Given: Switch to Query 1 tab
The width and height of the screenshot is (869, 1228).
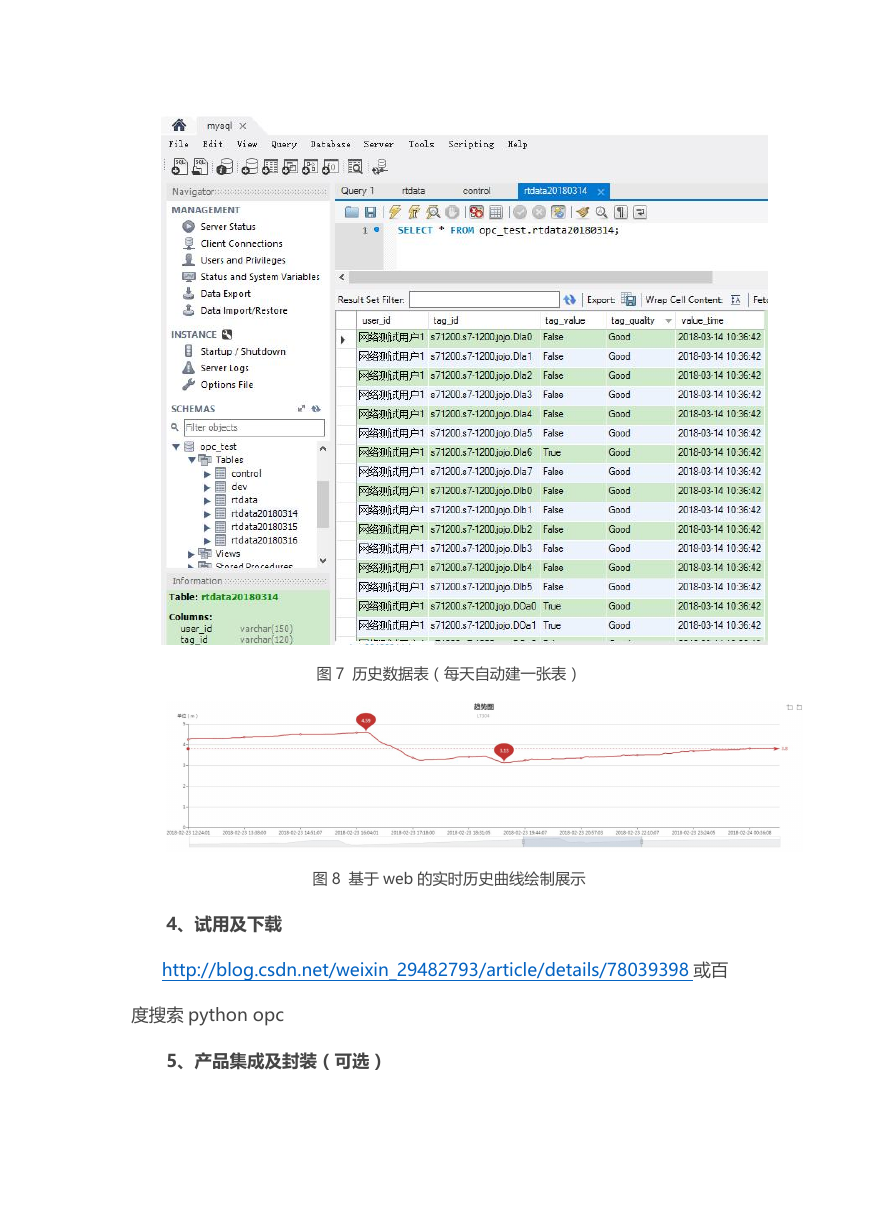Looking at the screenshot, I should pyautogui.click(x=357, y=190).
